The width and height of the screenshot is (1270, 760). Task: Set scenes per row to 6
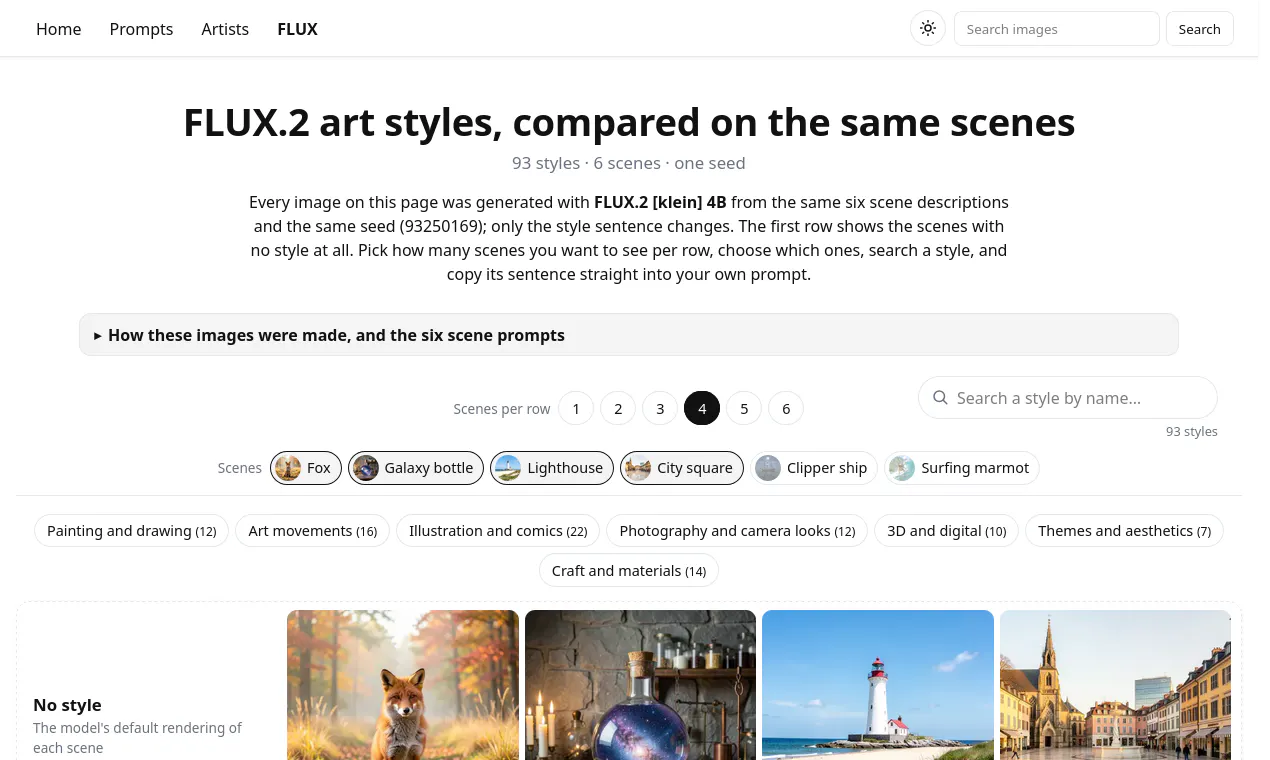pyautogui.click(x=786, y=408)
